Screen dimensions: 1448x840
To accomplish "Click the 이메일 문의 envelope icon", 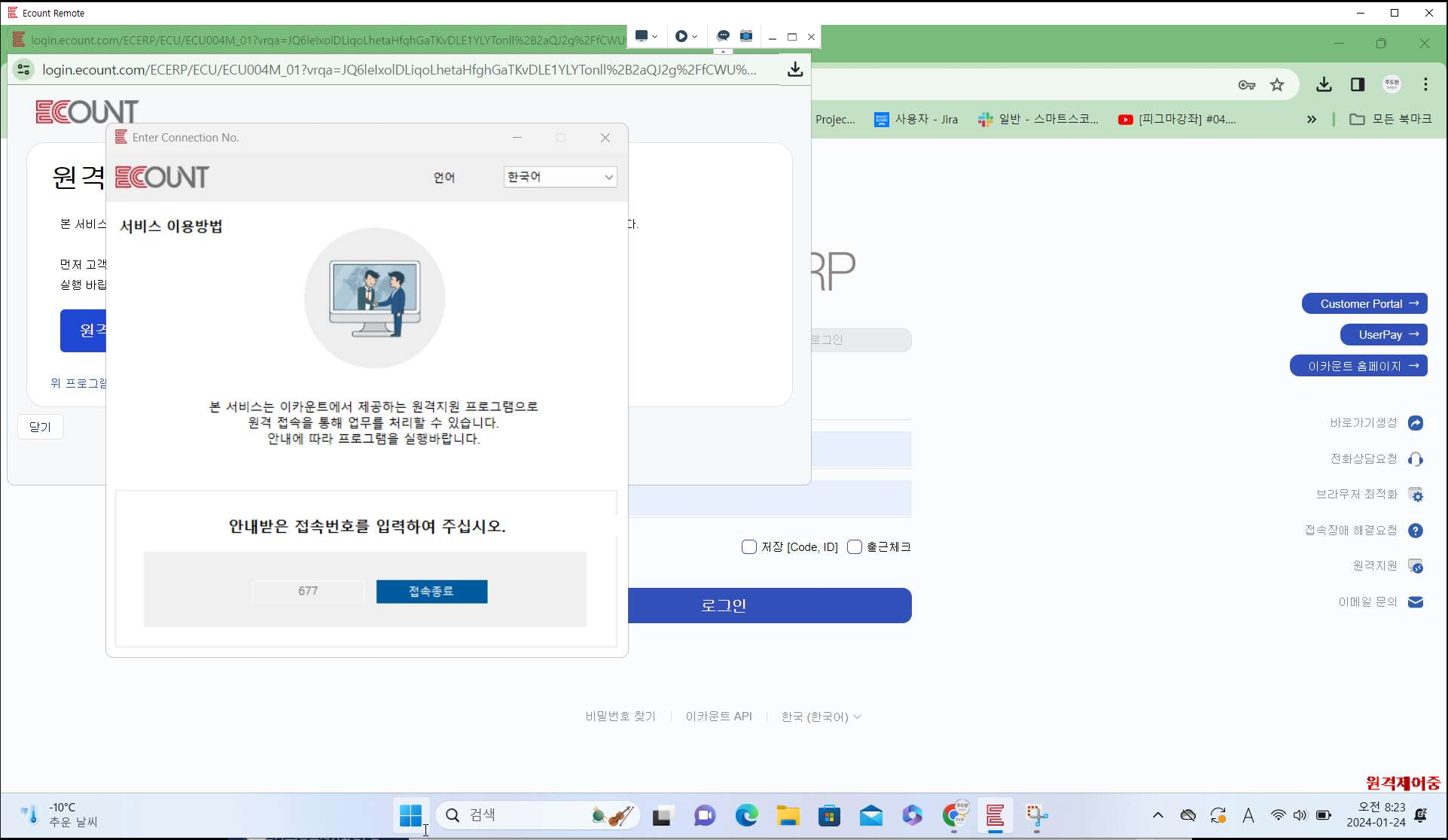I will click(1415, 602).
